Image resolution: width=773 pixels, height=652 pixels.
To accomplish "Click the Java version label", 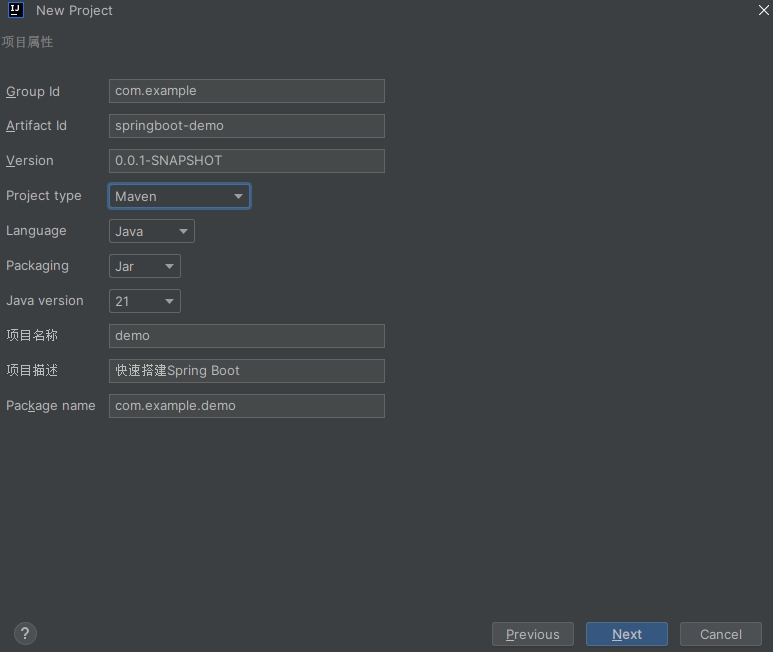I will coord(44,301).
